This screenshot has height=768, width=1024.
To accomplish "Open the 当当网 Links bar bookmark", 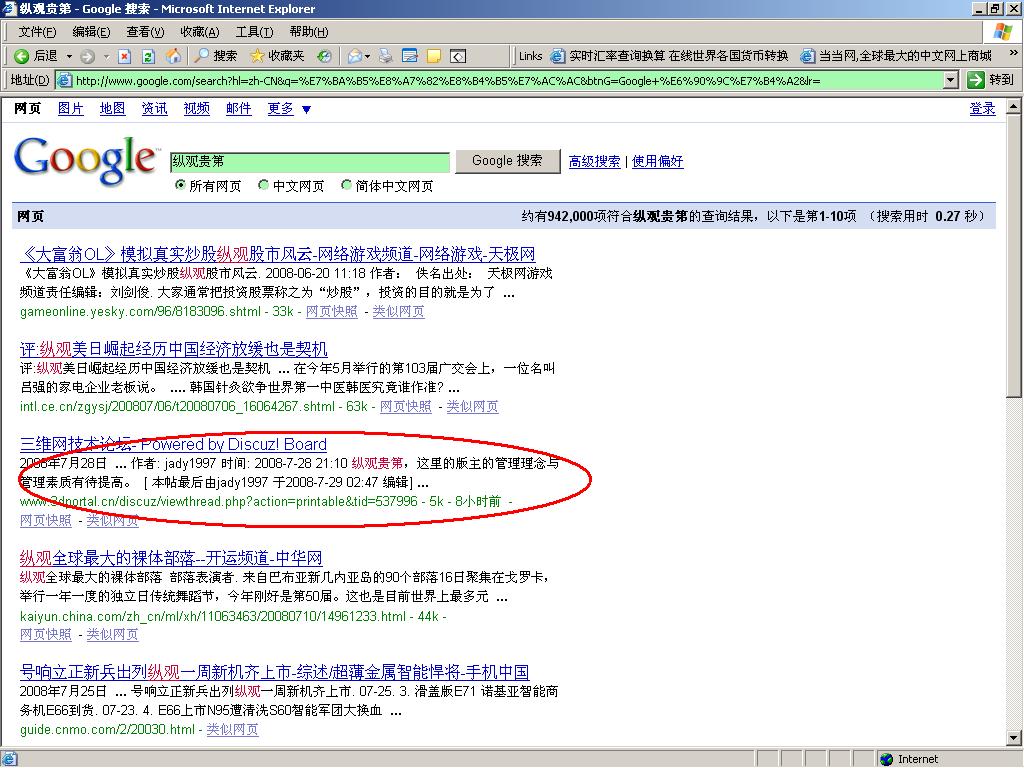I will pyautogui.click(x=896, y=56).
